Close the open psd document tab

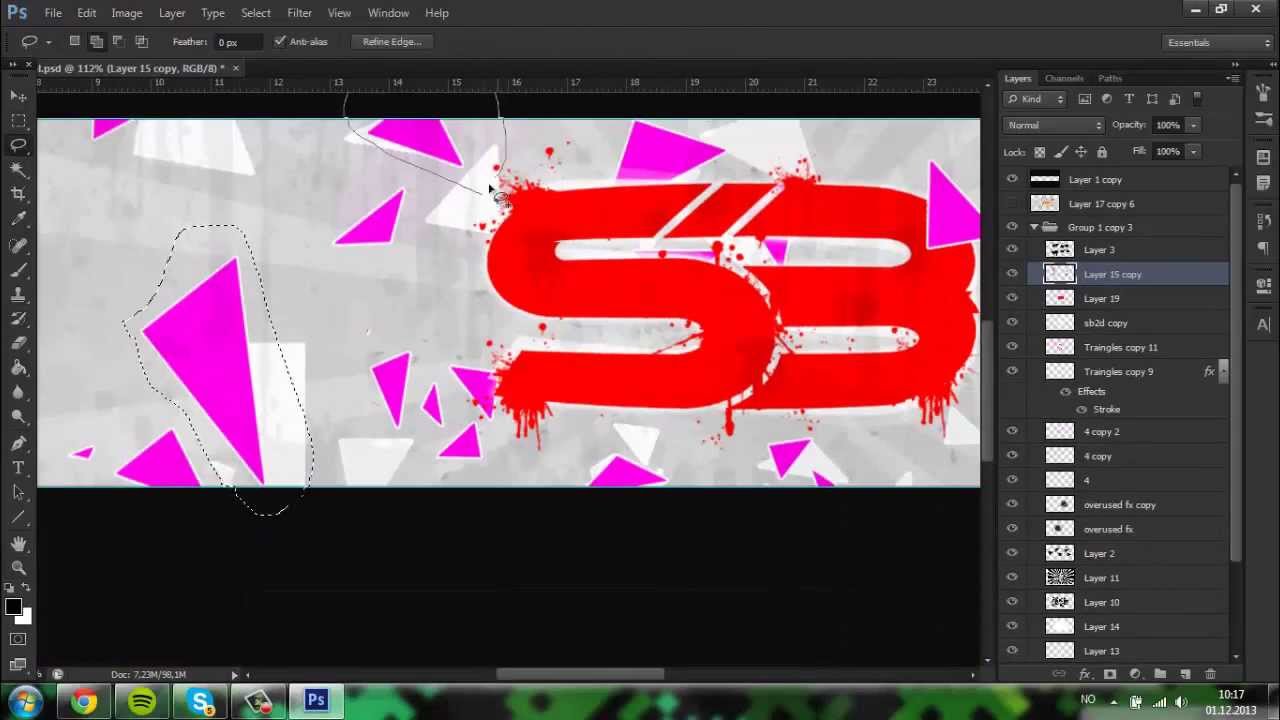point(236,68)
